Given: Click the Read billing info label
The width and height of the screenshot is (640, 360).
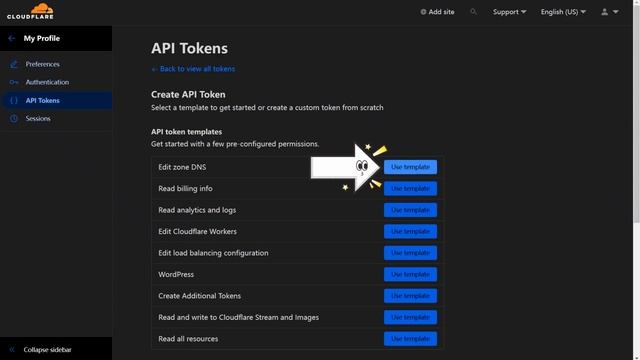Looking at the screenshot, I should [185, 189].
